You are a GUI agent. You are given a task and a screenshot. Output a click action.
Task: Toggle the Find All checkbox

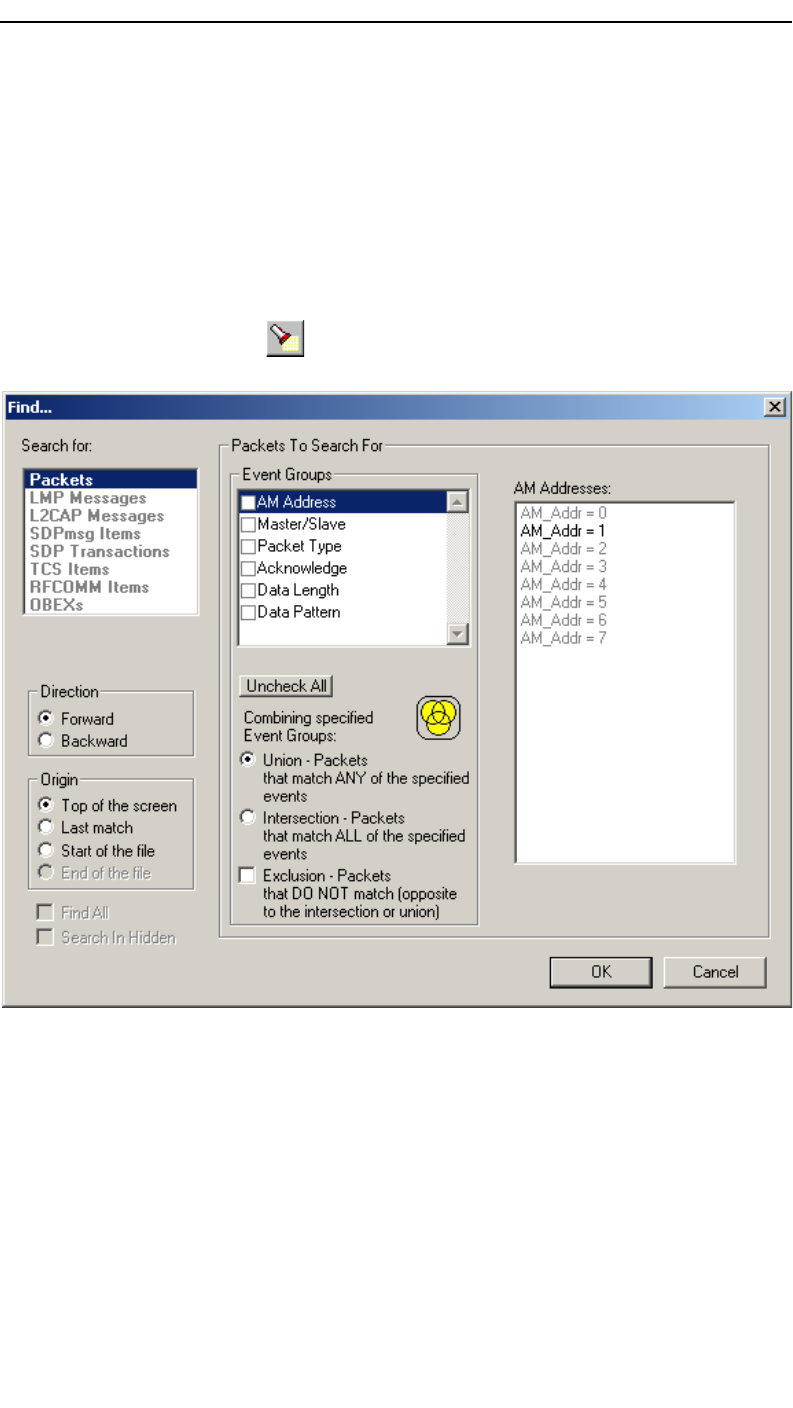44,913
